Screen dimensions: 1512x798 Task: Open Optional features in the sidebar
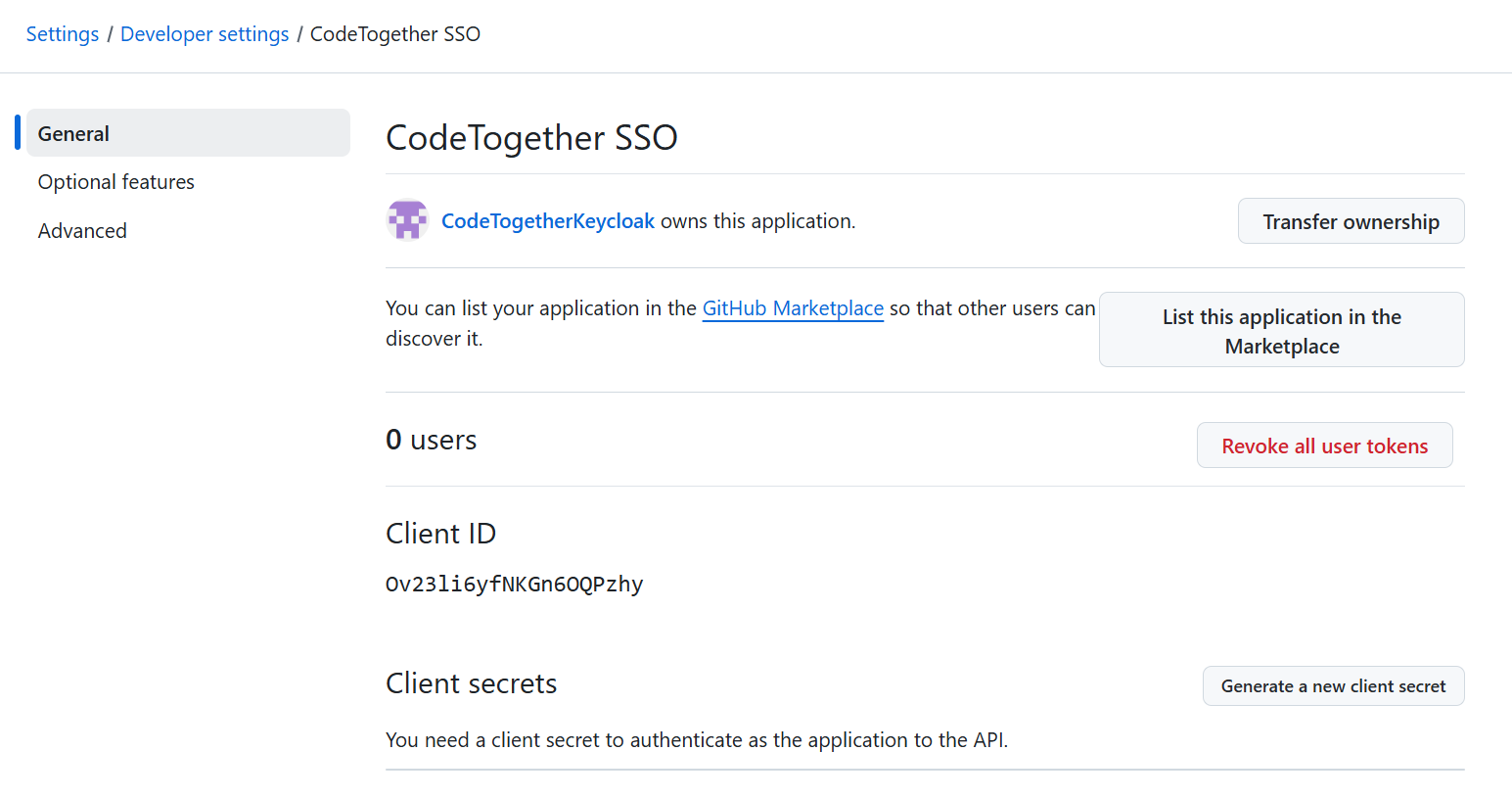coord(116,182)
